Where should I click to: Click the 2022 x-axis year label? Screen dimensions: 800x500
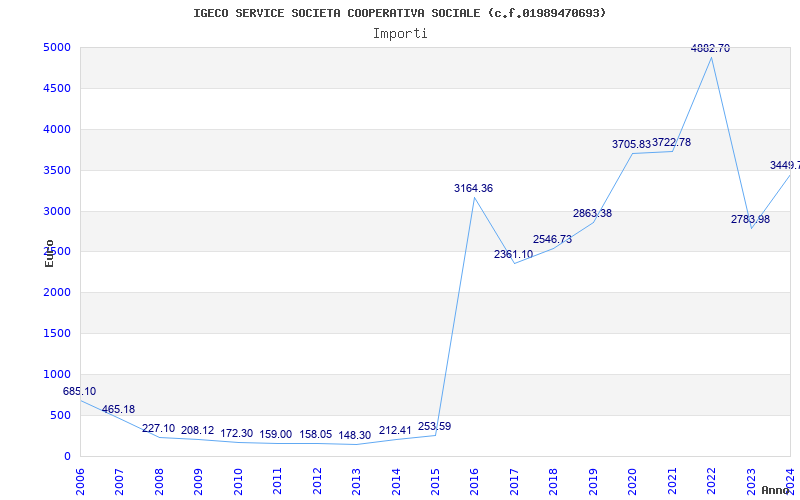point(711,481)
